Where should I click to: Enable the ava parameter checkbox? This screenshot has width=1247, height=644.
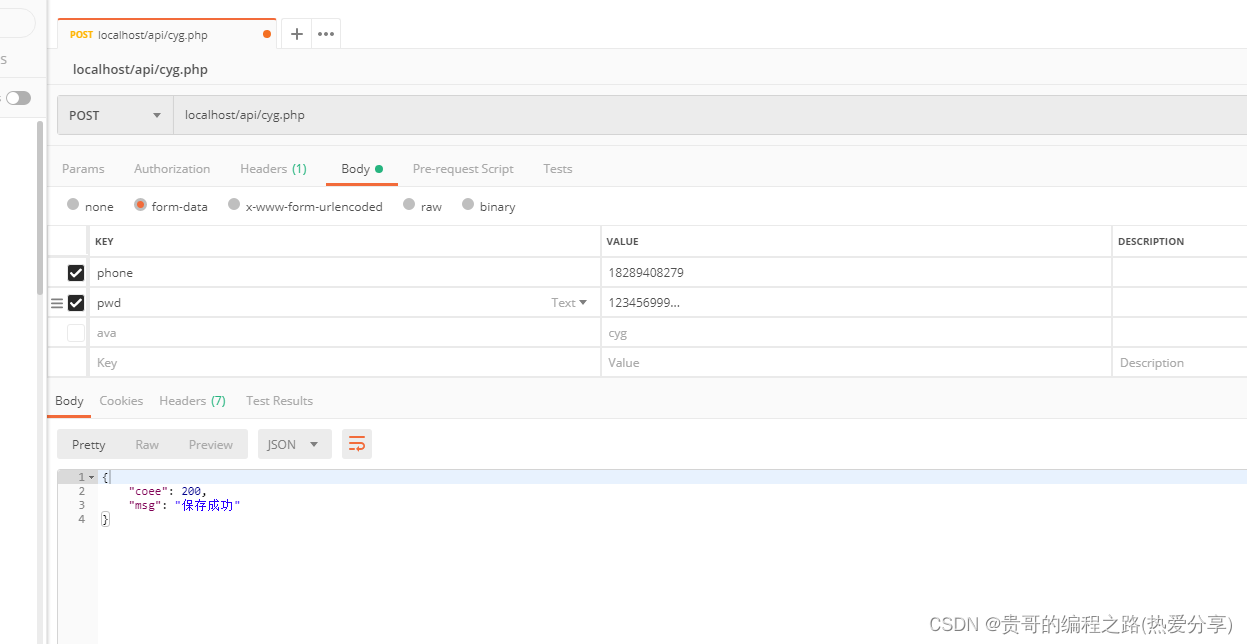click(x=76, y=333)
